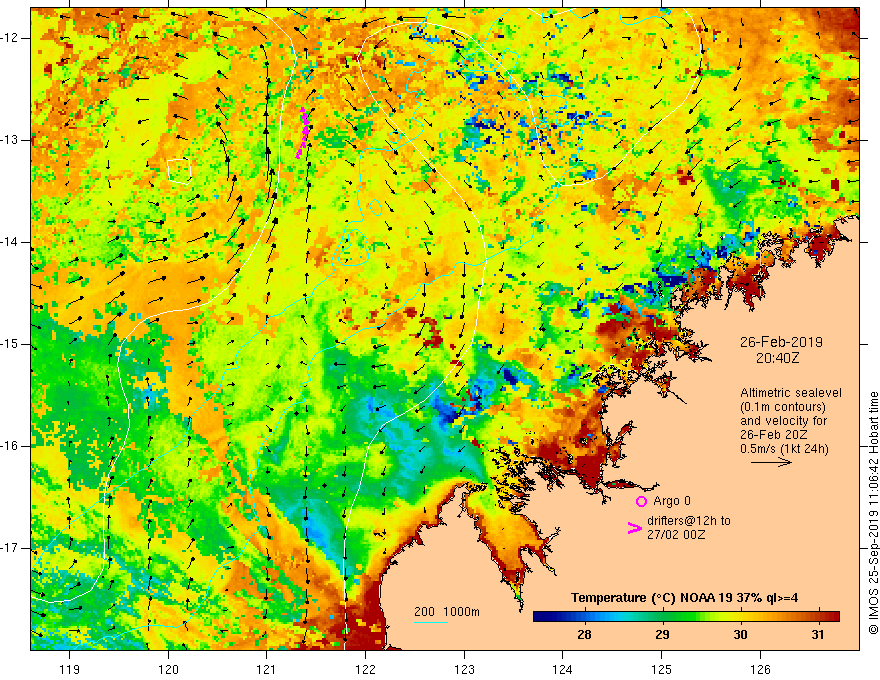Click the latitude axis label -12
This screenshot has width=880, height=680.
pyautogui.click(x=10, y=38)
